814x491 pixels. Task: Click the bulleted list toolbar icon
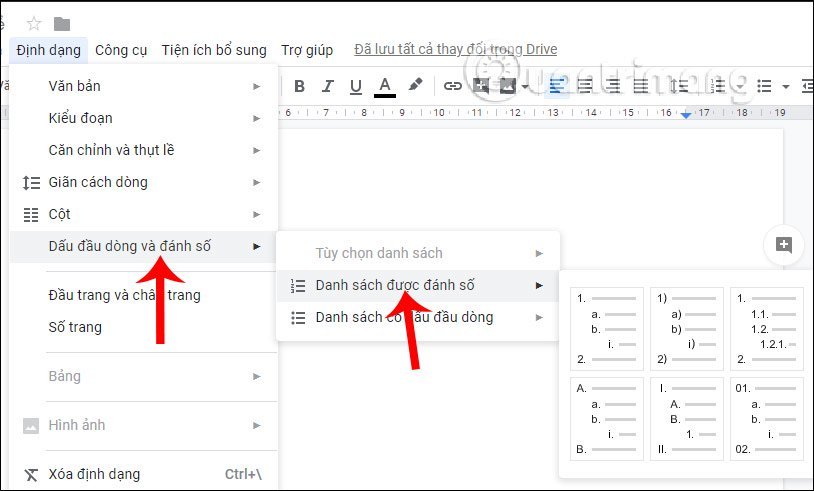pos(765,86)
